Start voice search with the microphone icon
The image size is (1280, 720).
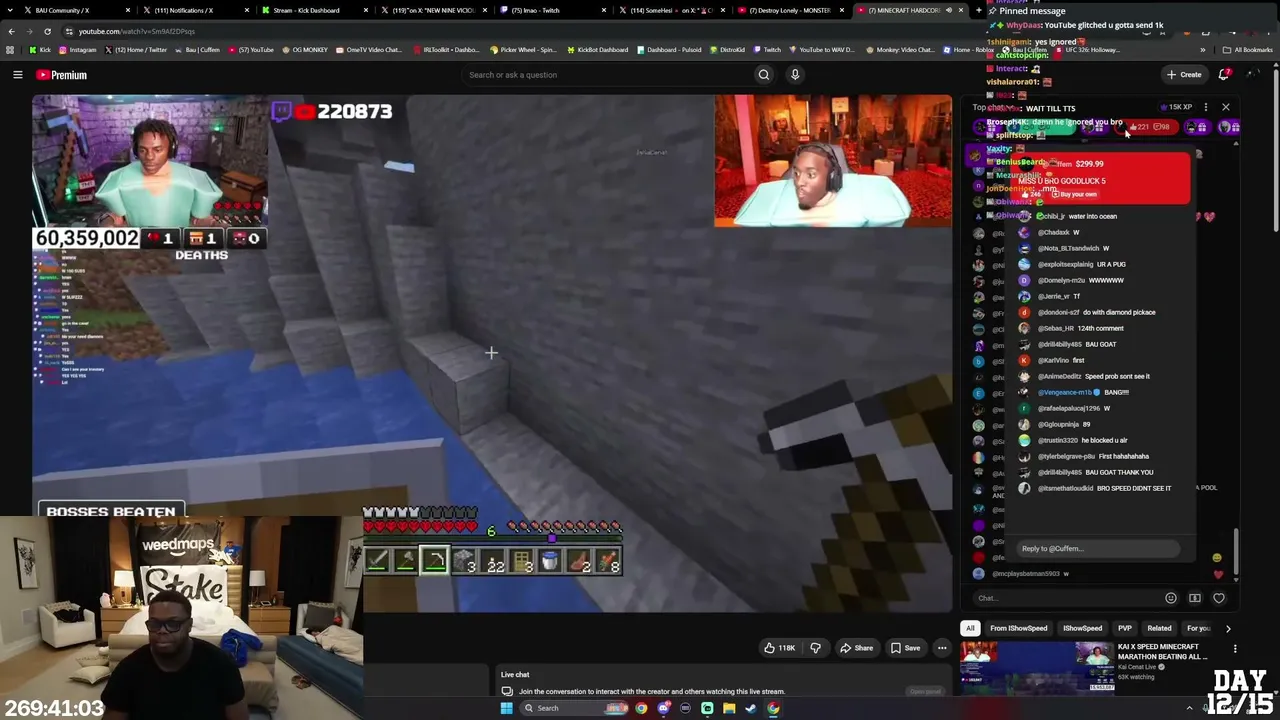(795, 75)
